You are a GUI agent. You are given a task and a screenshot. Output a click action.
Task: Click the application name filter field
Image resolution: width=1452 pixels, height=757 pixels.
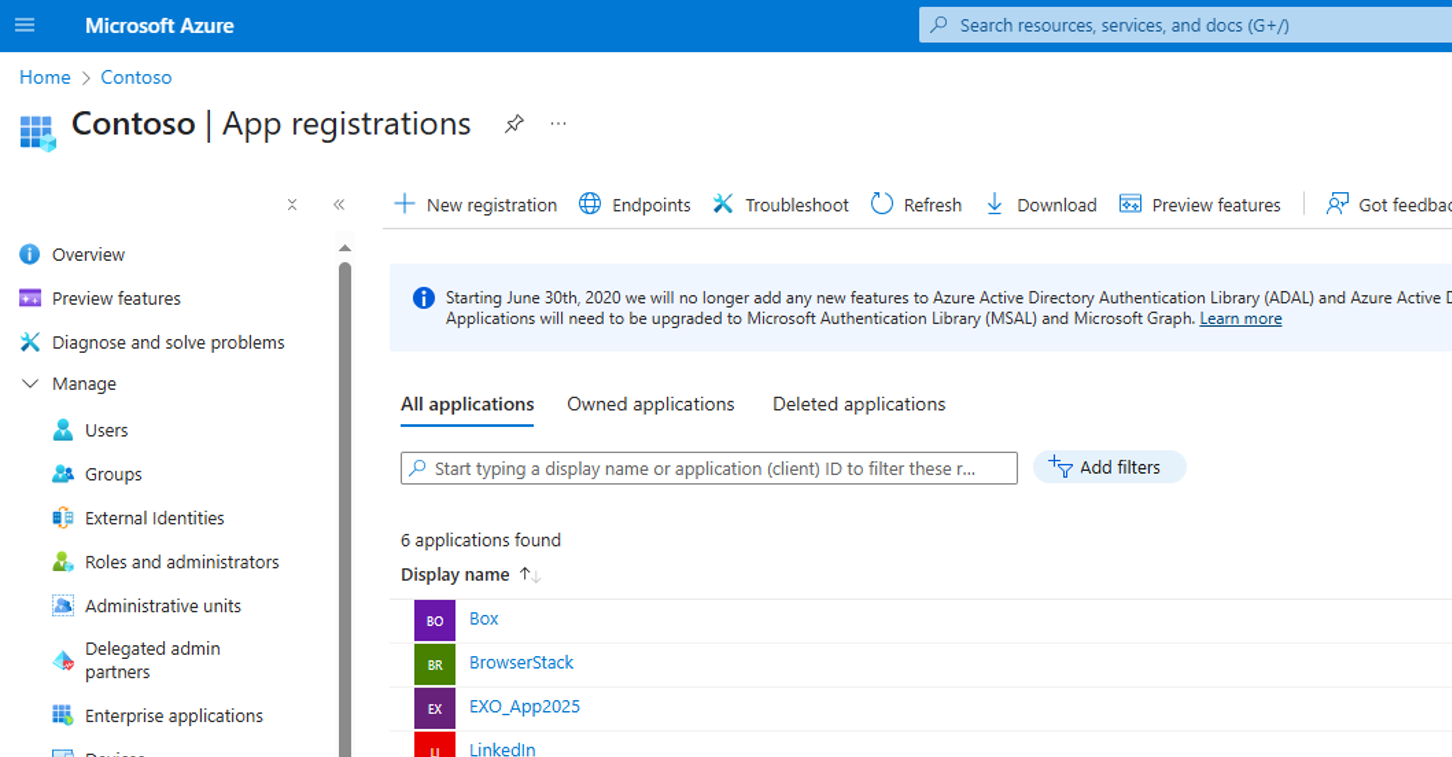(x=708, y=468)
